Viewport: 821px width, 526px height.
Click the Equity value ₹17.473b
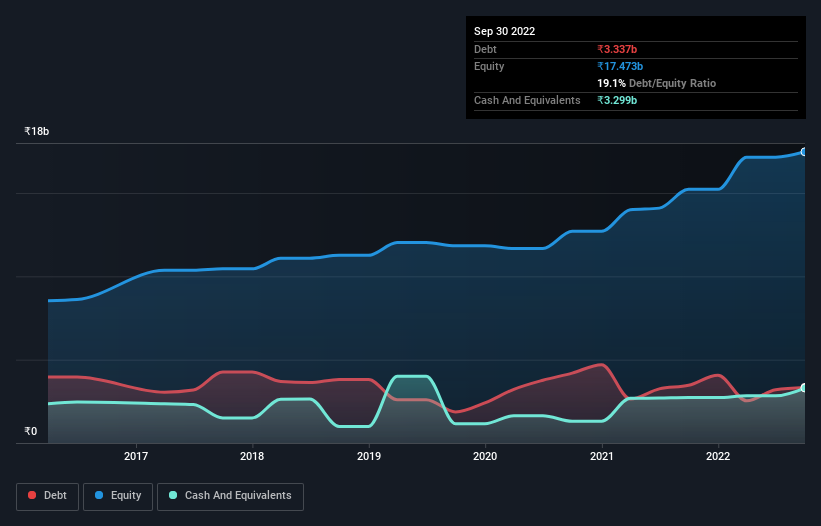click(620, 66)
